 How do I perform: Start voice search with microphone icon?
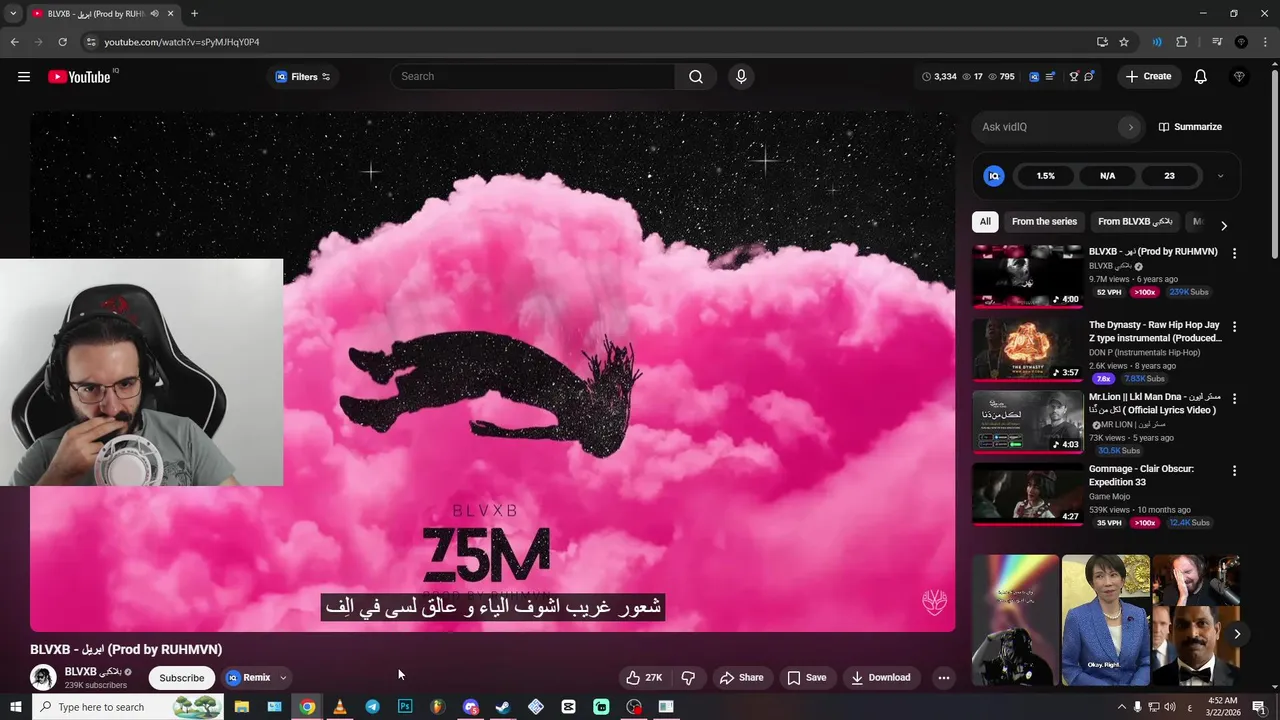[x=741, y=77]
